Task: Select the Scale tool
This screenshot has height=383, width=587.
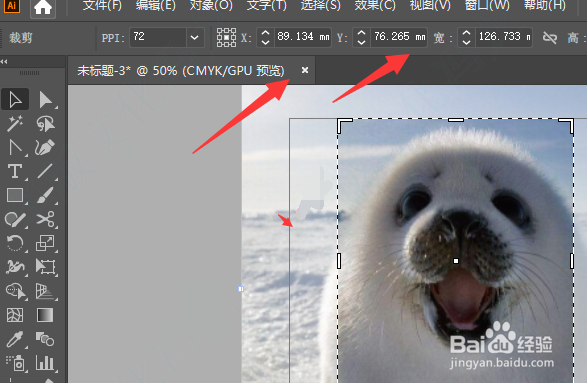Action: pos(45,243)
